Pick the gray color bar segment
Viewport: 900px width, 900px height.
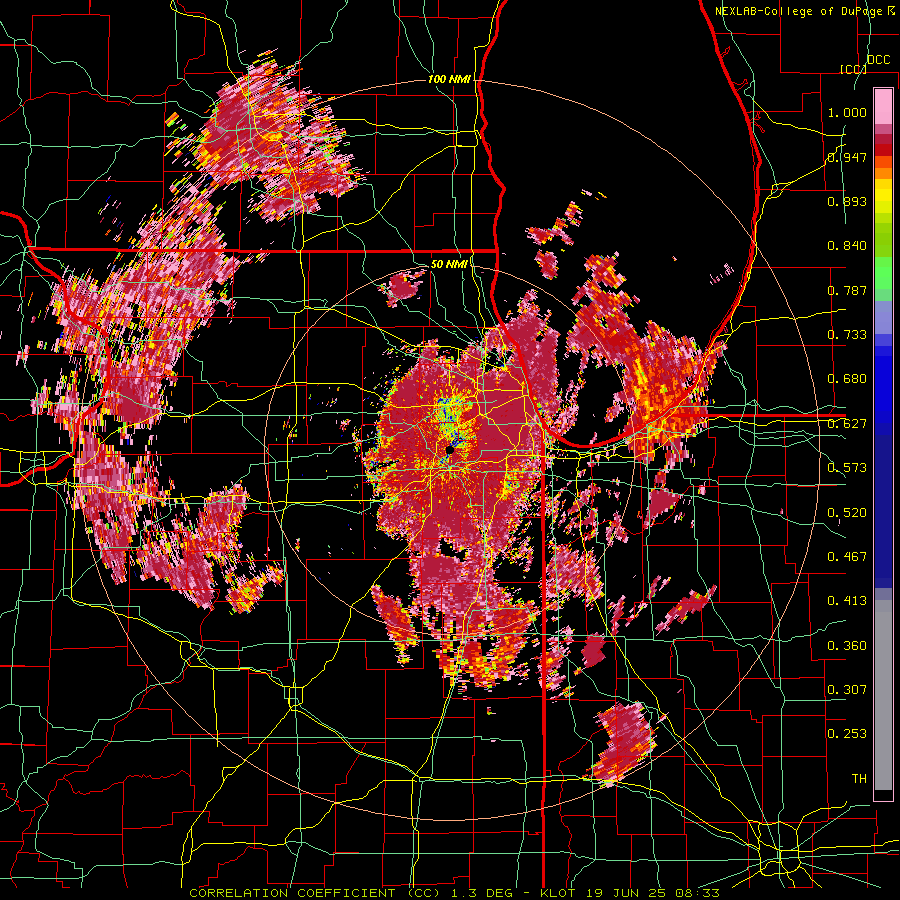click(x=883, y=697)
